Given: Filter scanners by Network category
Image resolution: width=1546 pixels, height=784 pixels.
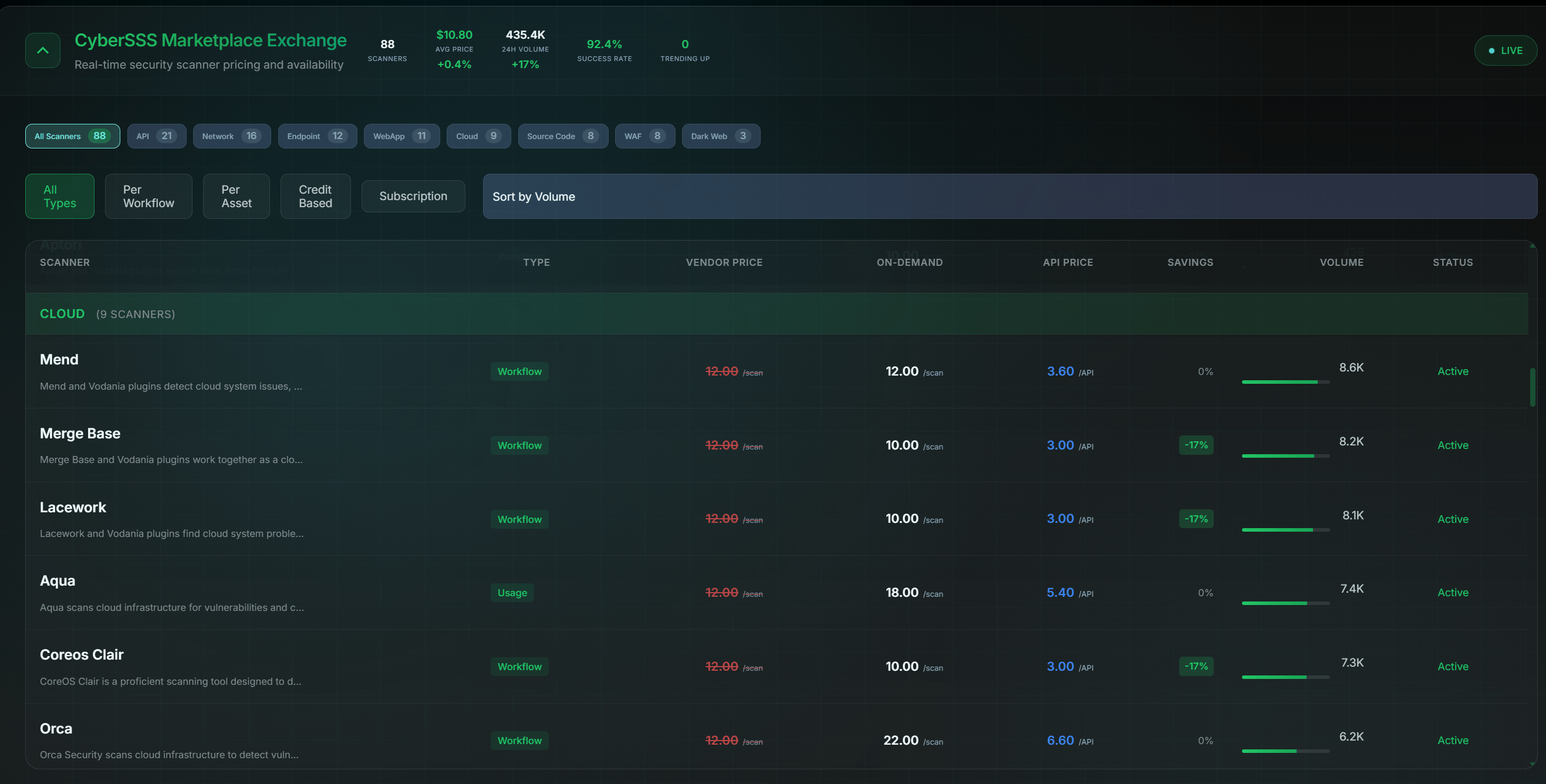Looking at the screenshot, I should pos(232,136).
